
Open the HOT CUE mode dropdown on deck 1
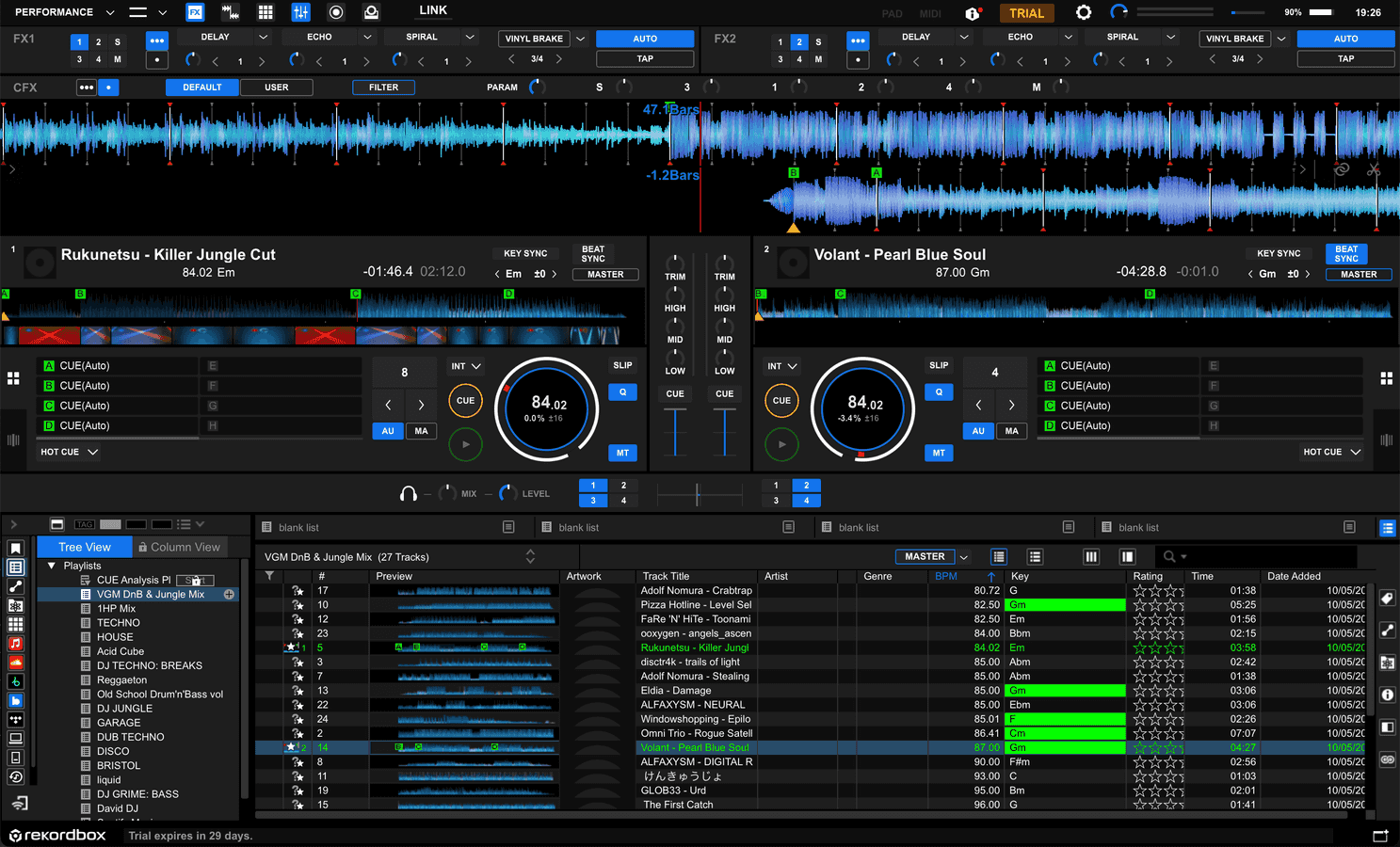[67, 452]
